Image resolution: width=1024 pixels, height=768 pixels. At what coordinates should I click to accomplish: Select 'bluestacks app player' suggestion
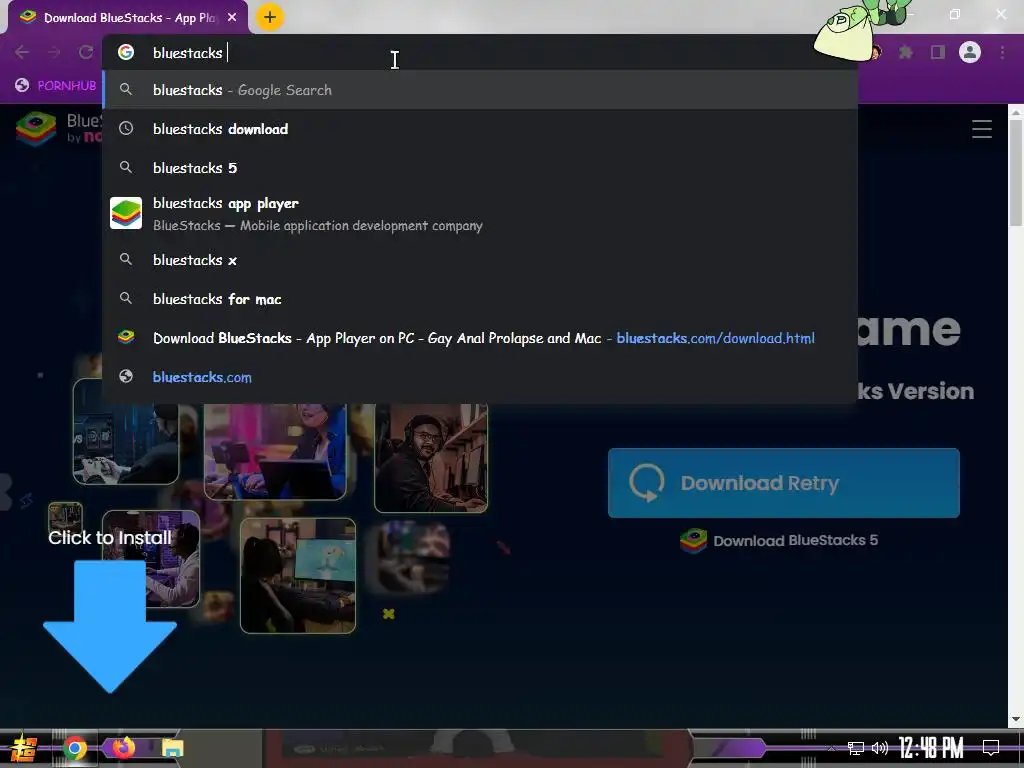coord(480,214)
